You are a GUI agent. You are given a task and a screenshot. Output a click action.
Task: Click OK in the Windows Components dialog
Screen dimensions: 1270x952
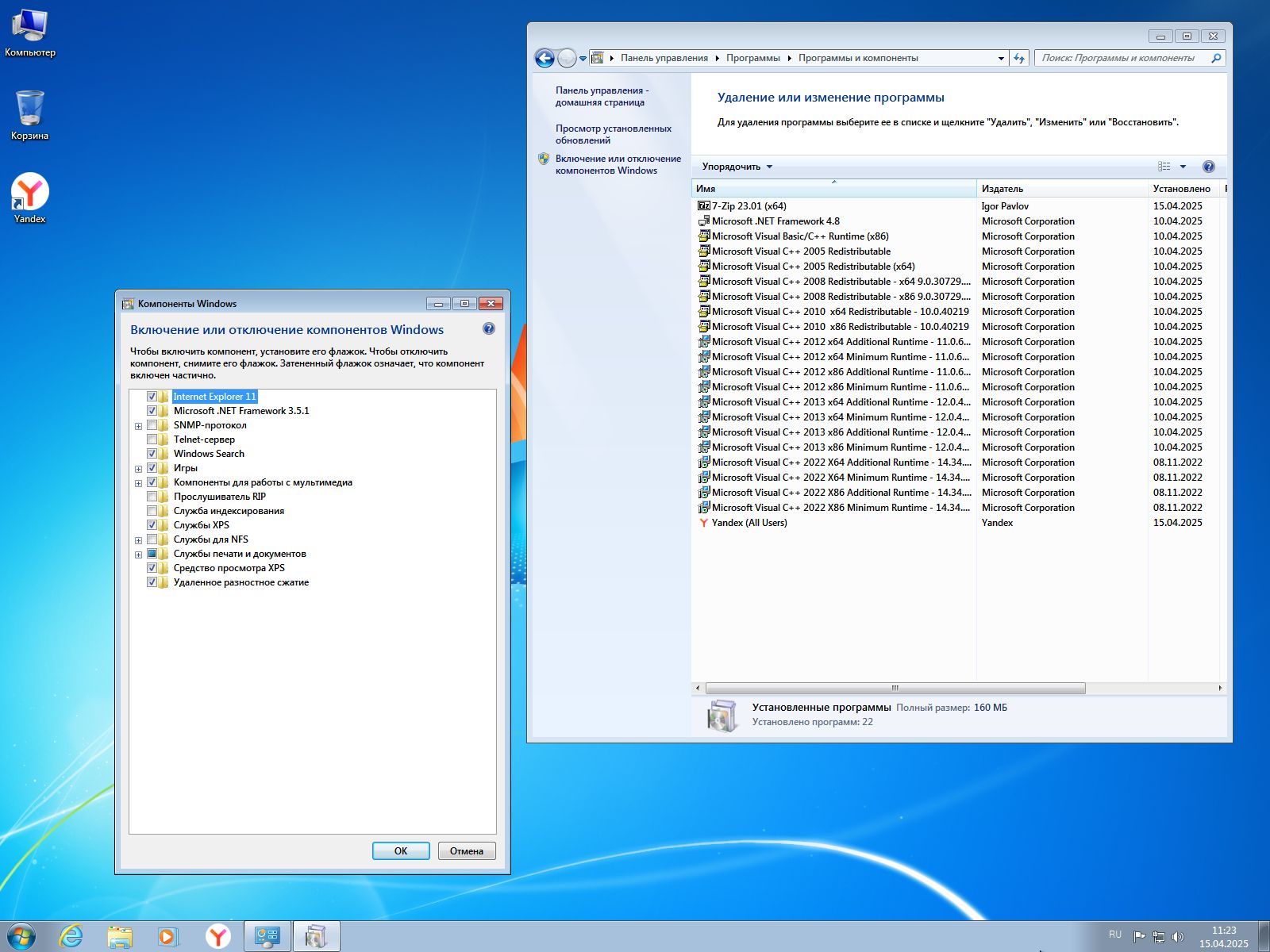point(401,850)
